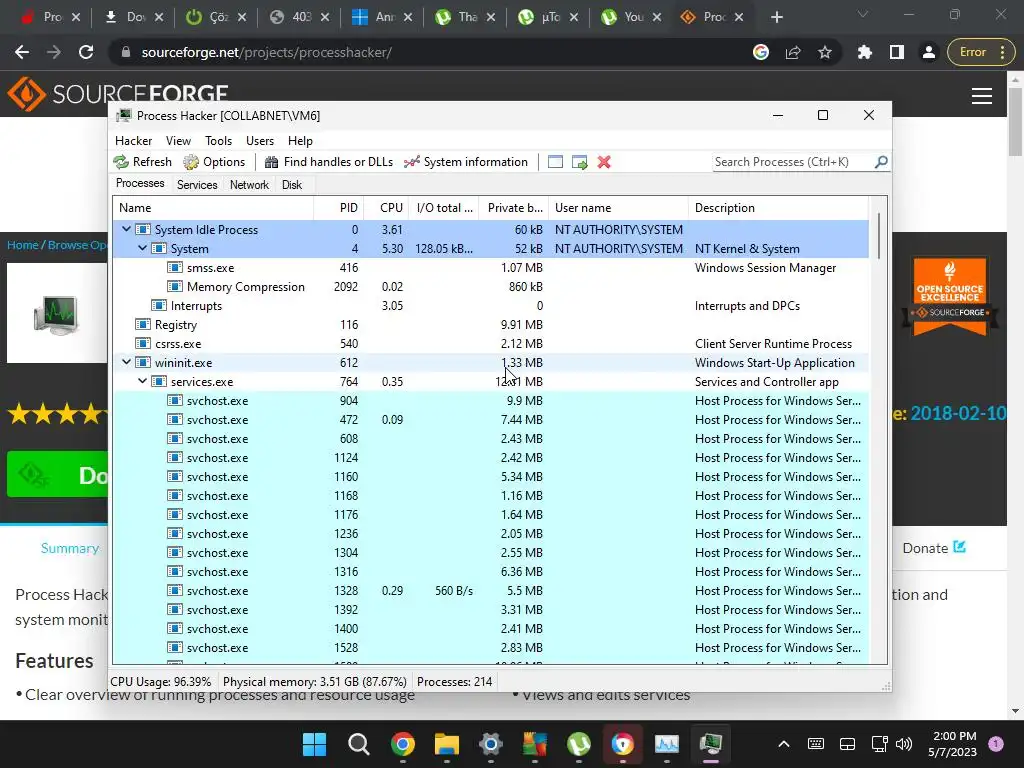Sort by the Description column header

click(778, 208)
